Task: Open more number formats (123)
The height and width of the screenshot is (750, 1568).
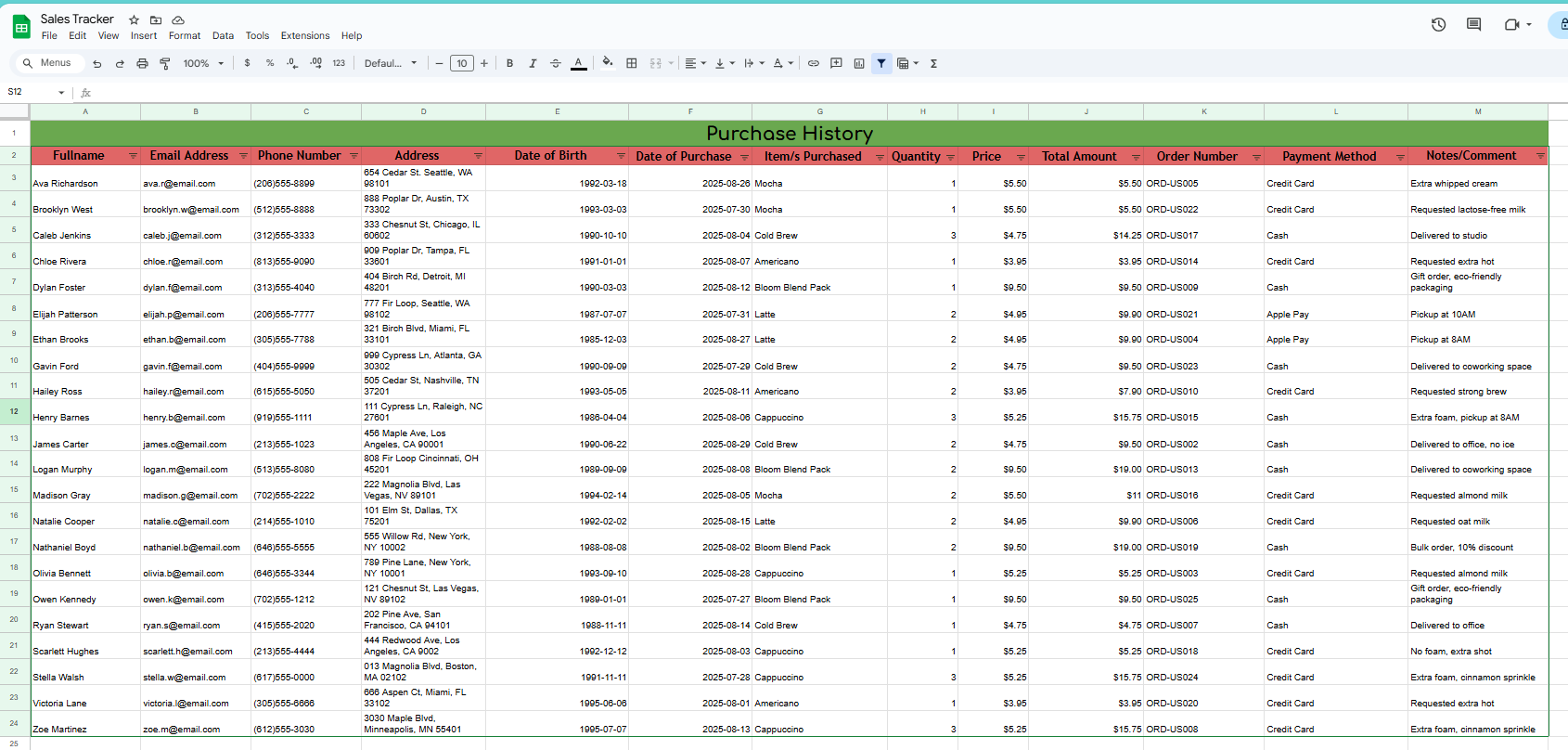Action: [x=339, y=63]
